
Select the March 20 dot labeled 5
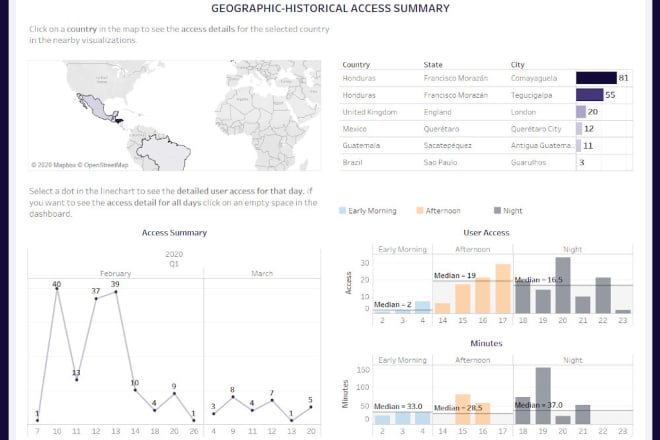pyautogui.click(x=311, y=407)
